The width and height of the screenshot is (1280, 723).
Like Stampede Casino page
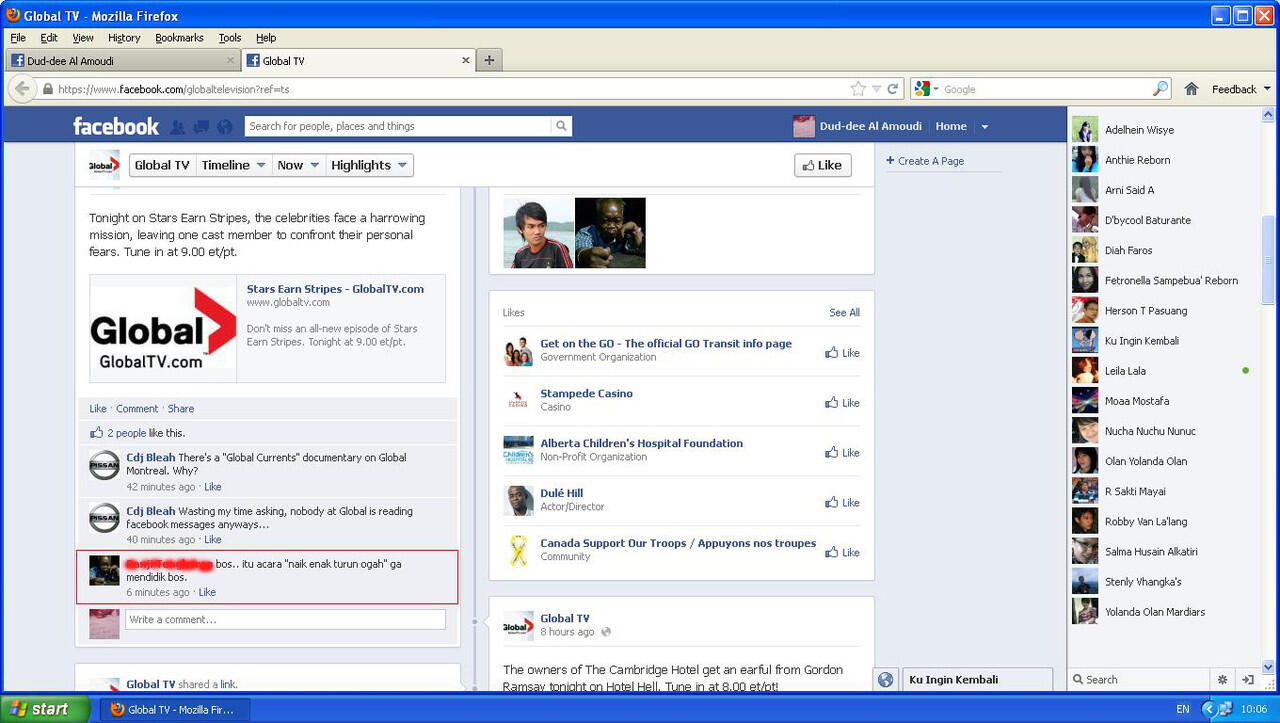tap(842, 403)
